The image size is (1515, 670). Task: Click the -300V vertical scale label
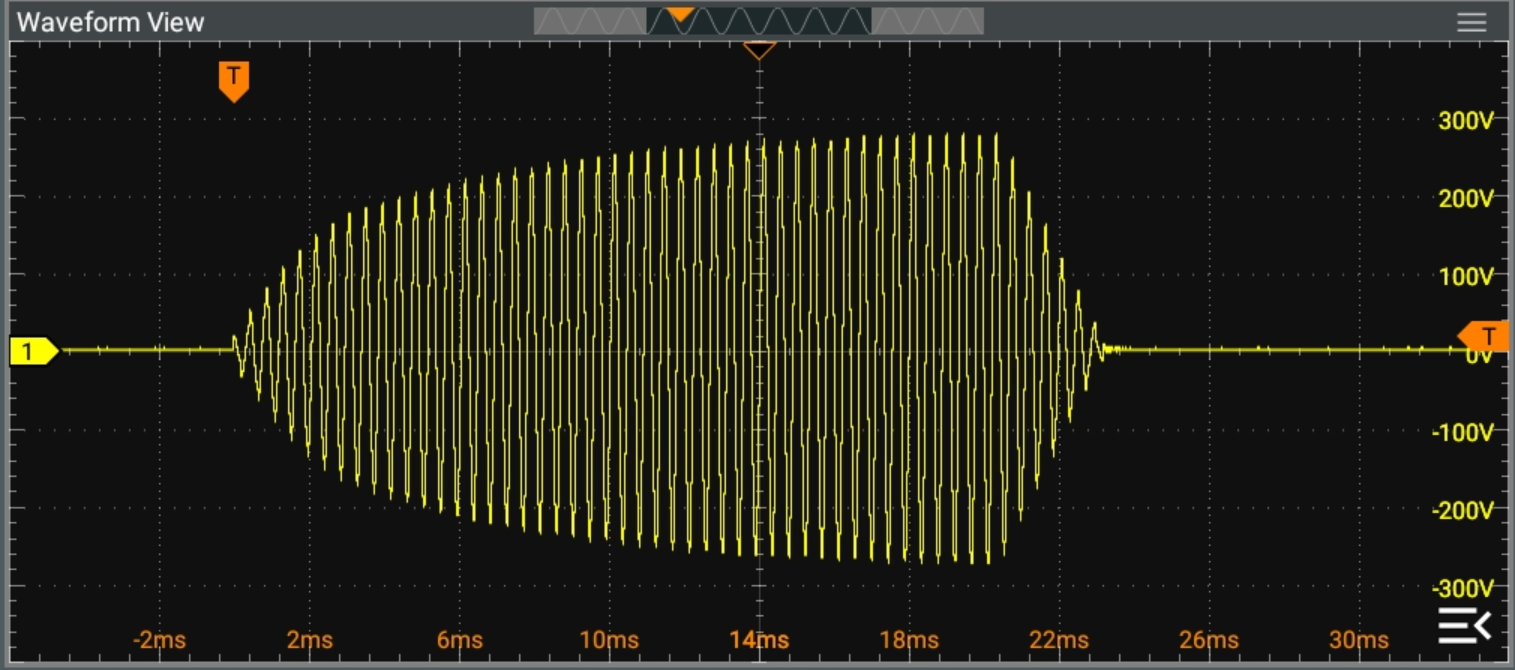(1462, 587)
